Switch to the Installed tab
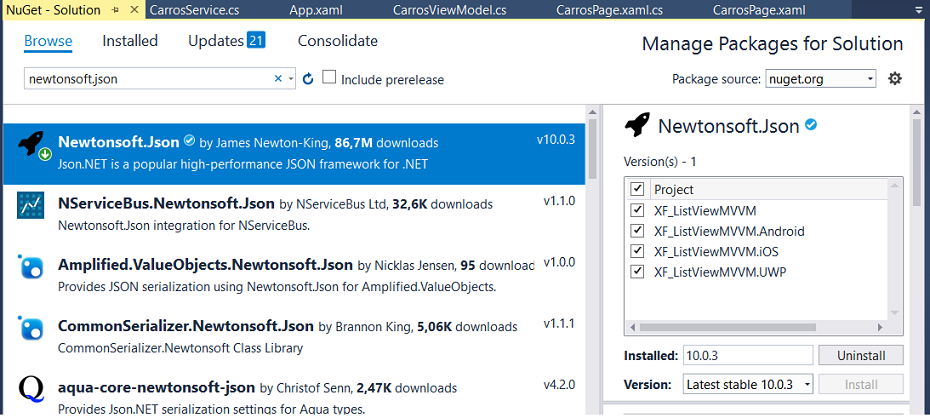The width and height of the screenshot is (930, 418). tap(130, 40)
